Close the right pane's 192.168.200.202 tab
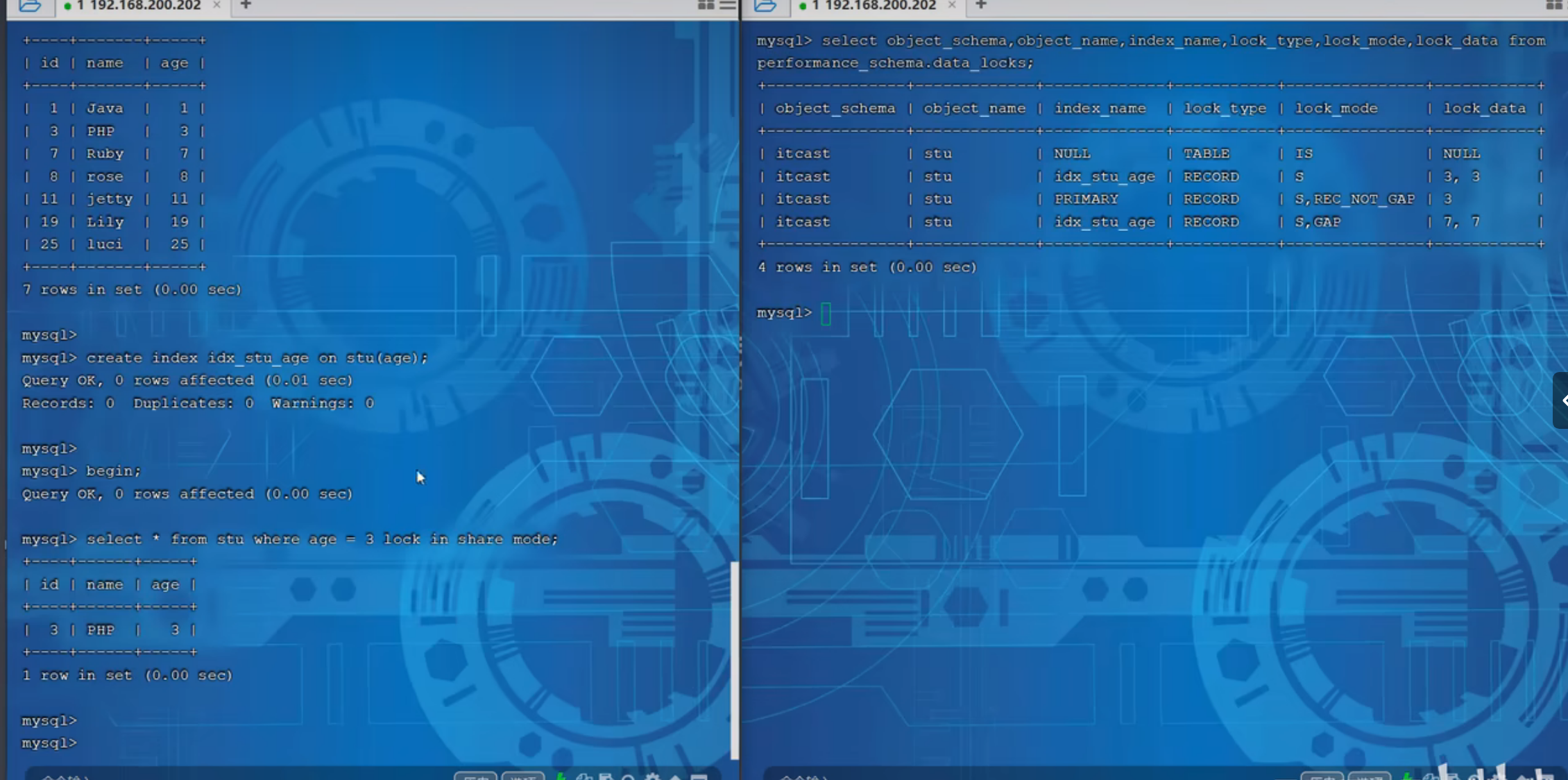The image size is (1568, 780). tap(952, 5)
